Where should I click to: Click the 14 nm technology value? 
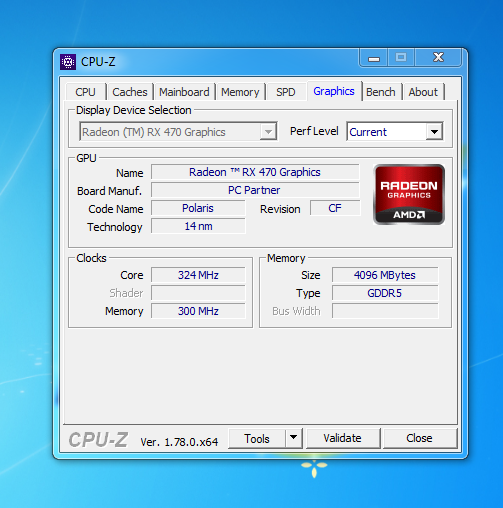click(x=198, y=226)
